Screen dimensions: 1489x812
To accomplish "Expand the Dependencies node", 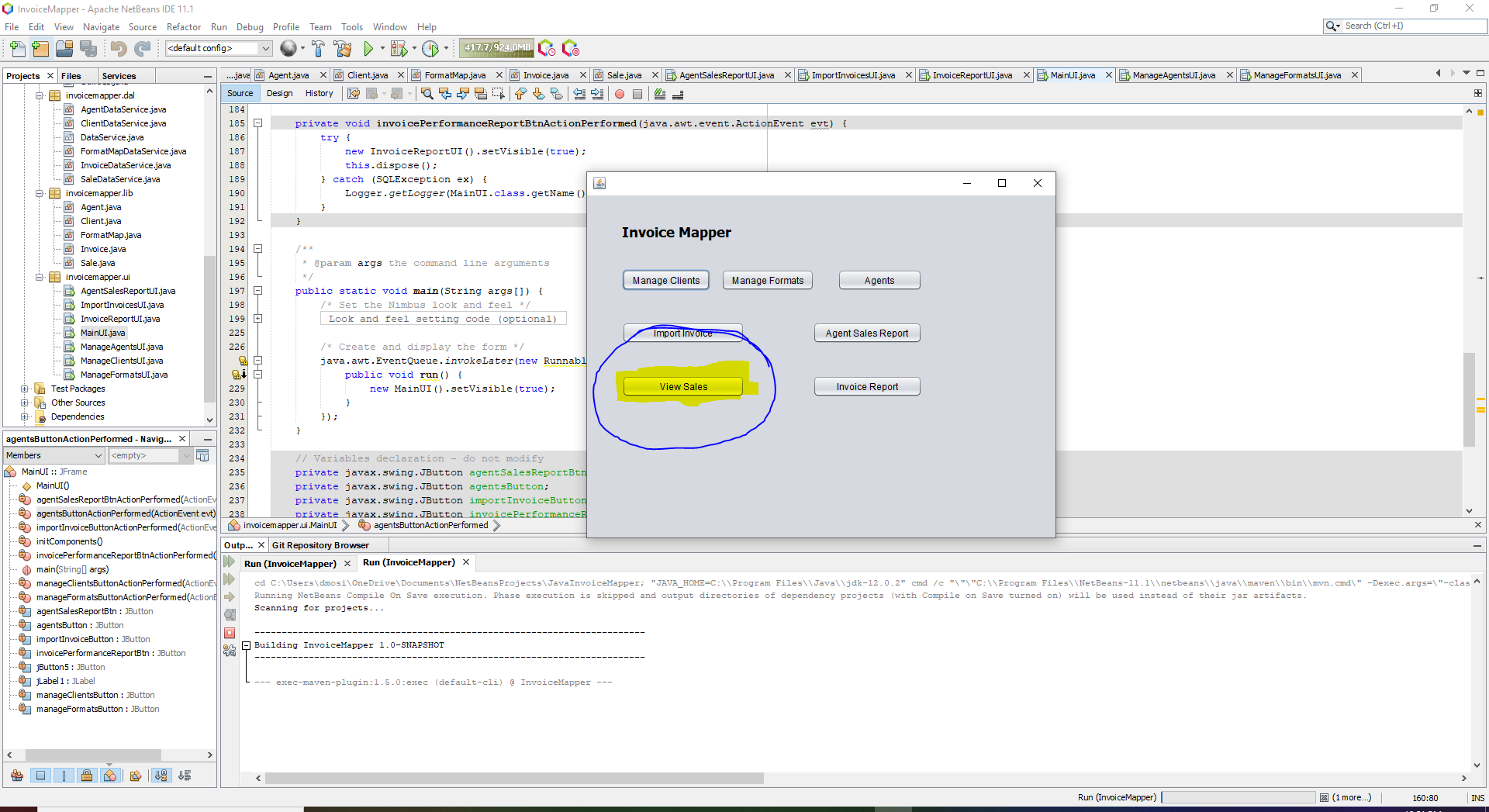I will 25,416.
